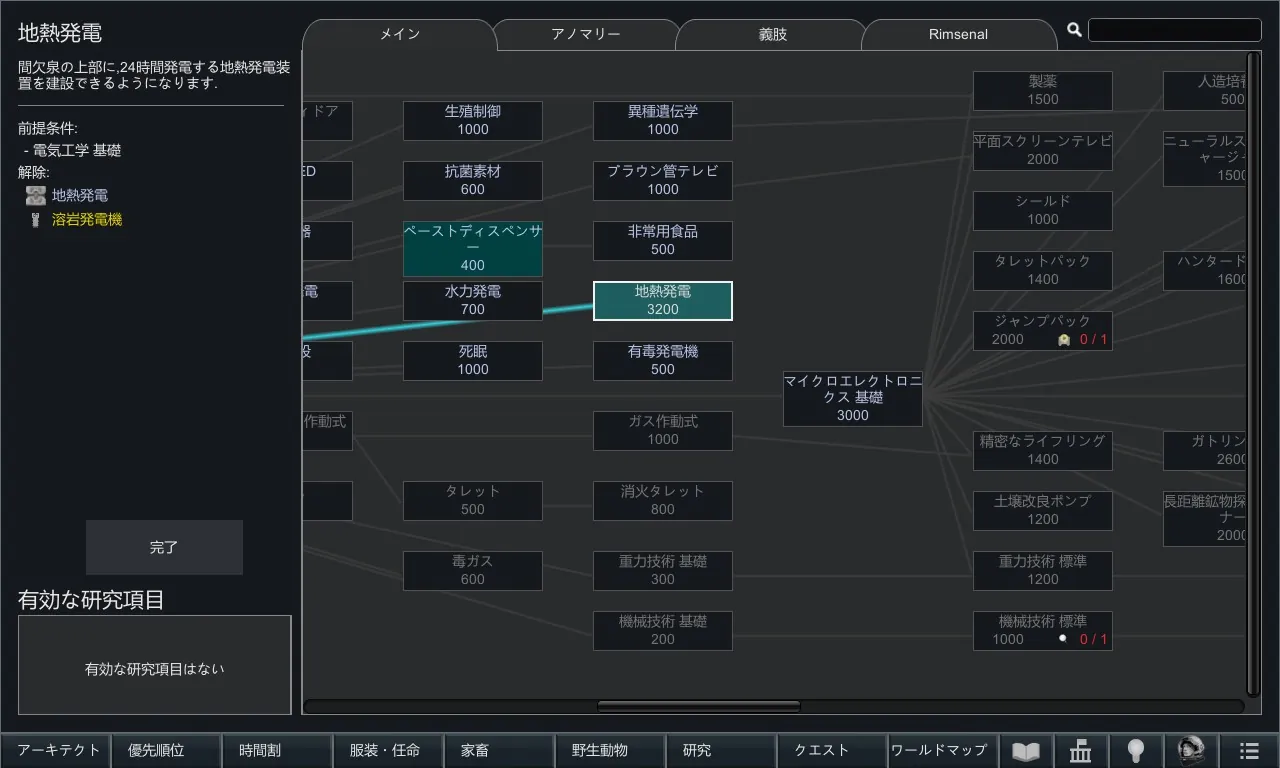Screen dimensions: 1280x768
Task: Open the lightbulb ideology icon
Action: click(1135, 751)
